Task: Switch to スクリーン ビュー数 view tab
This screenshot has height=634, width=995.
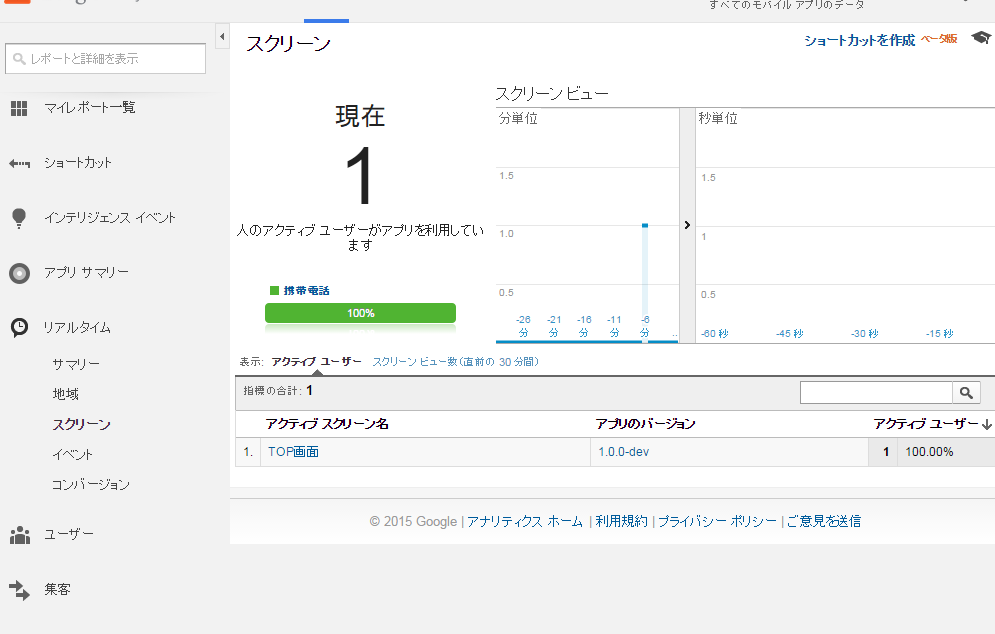Action: (454, 362)
